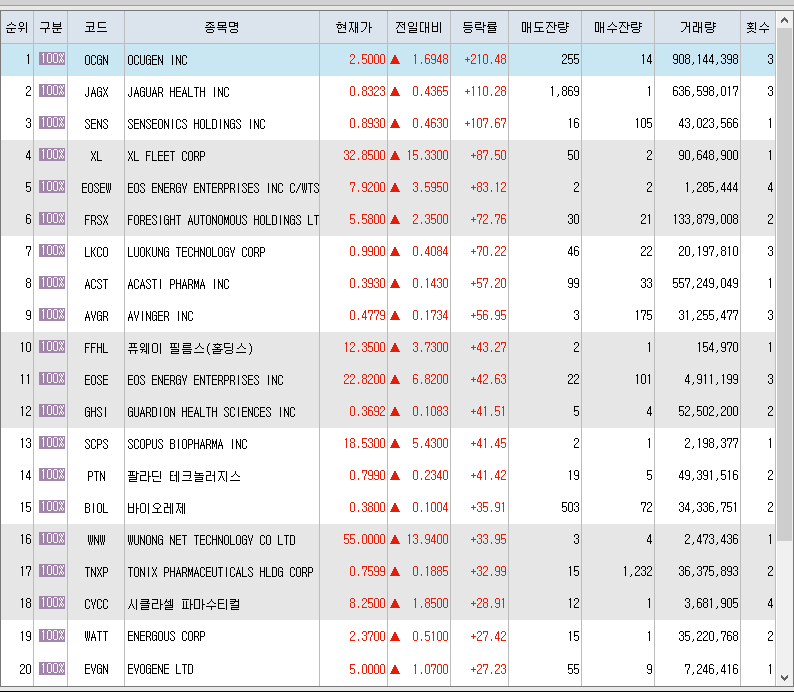The height and width of the screenshot is (692, 794).
Task: Select 바이오레제 stock name
Action: [x=156, y=508]
